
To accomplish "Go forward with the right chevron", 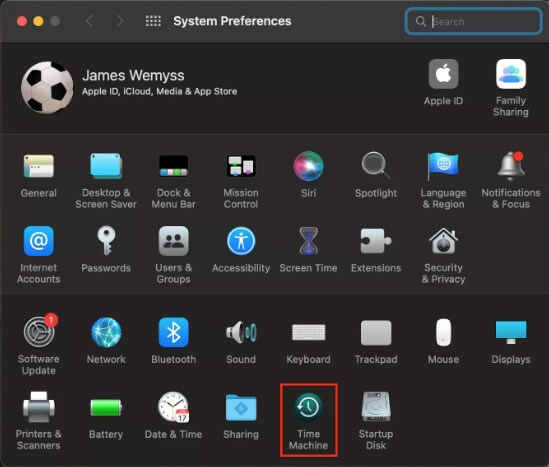I will [x=120, y=21].
